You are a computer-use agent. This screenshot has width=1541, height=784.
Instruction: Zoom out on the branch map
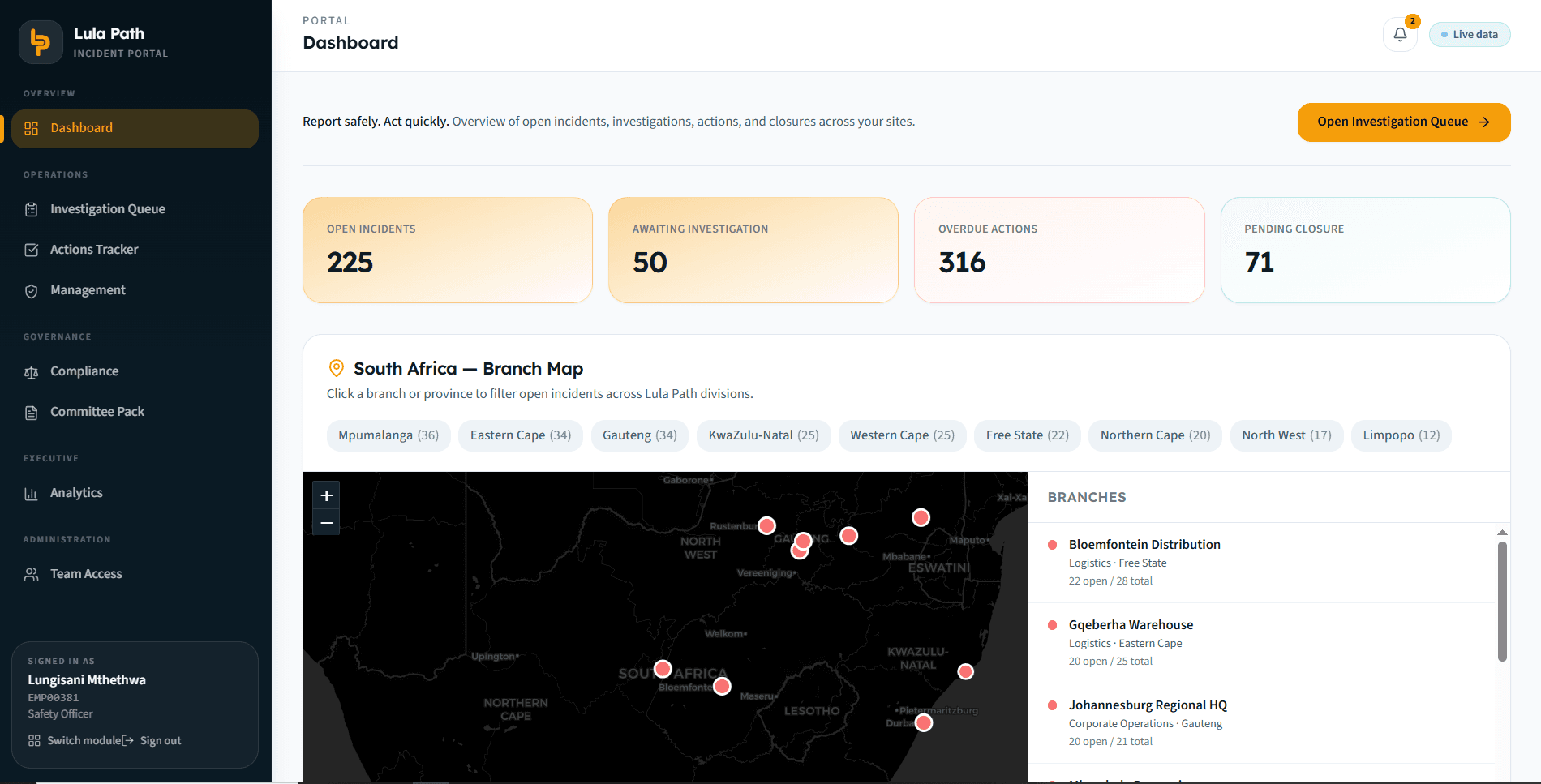[327, 523]
